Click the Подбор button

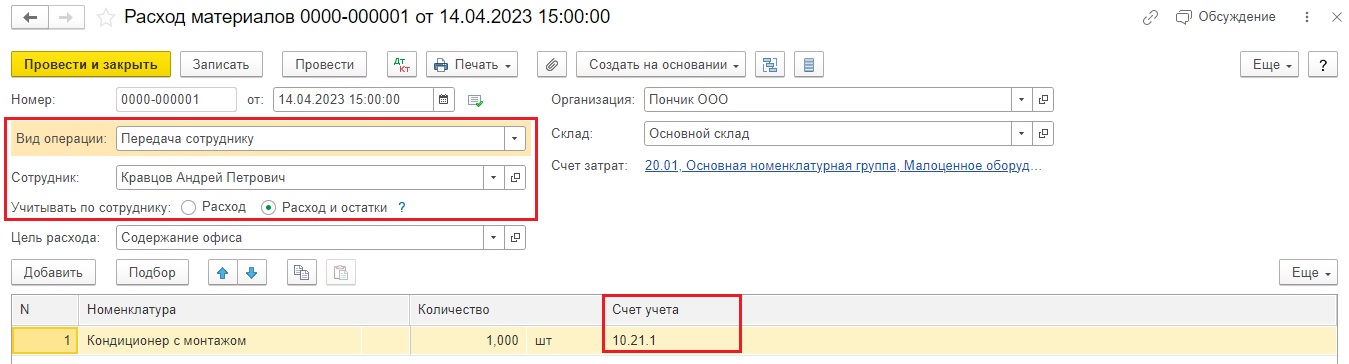coord(152,272)
